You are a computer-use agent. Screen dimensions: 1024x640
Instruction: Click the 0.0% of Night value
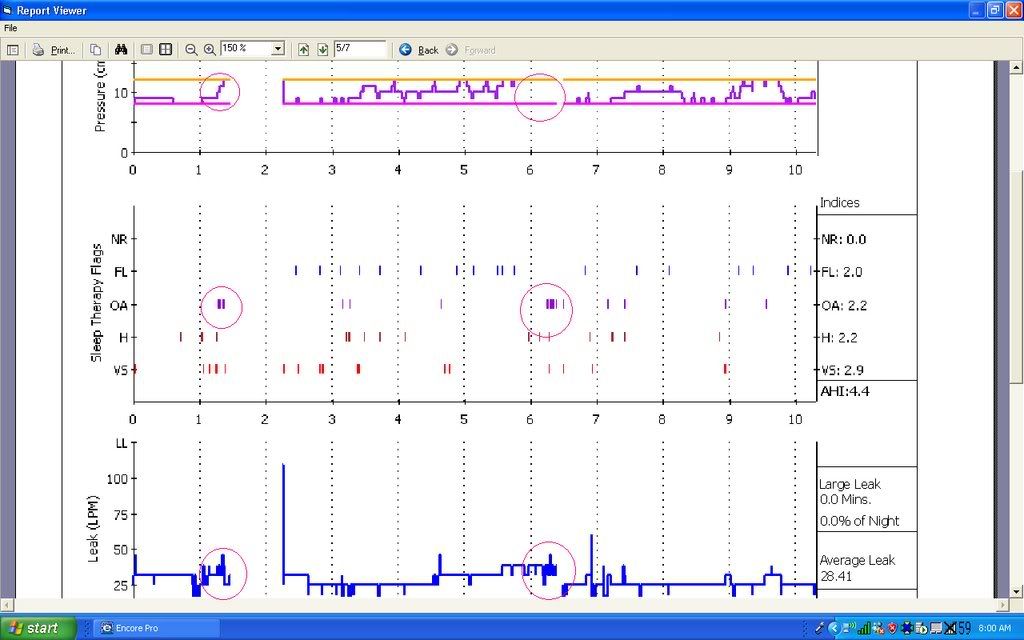coord(859,520)
